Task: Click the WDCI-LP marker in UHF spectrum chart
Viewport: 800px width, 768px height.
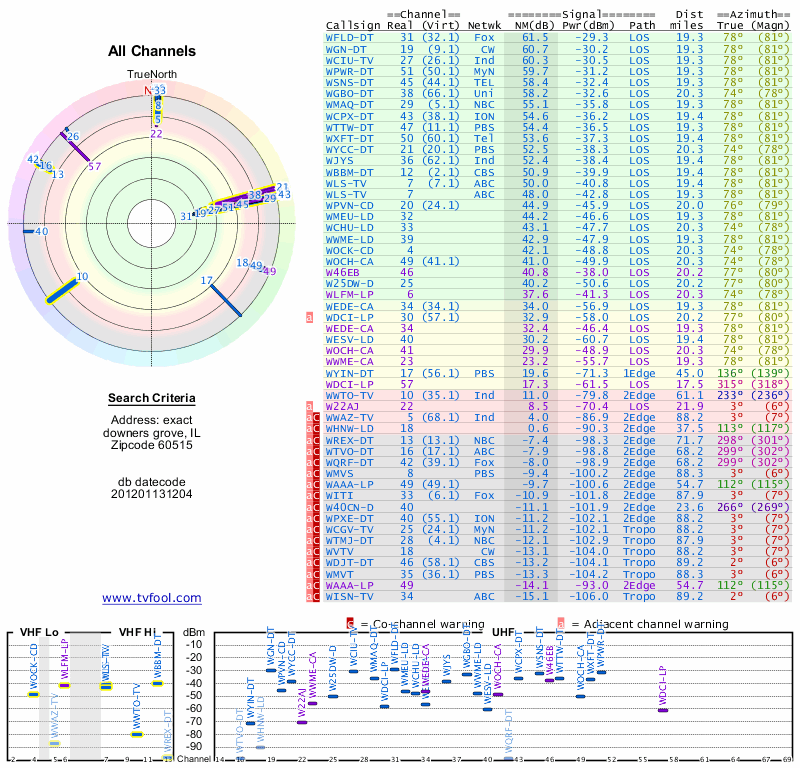Action: [x=663, y=709]
